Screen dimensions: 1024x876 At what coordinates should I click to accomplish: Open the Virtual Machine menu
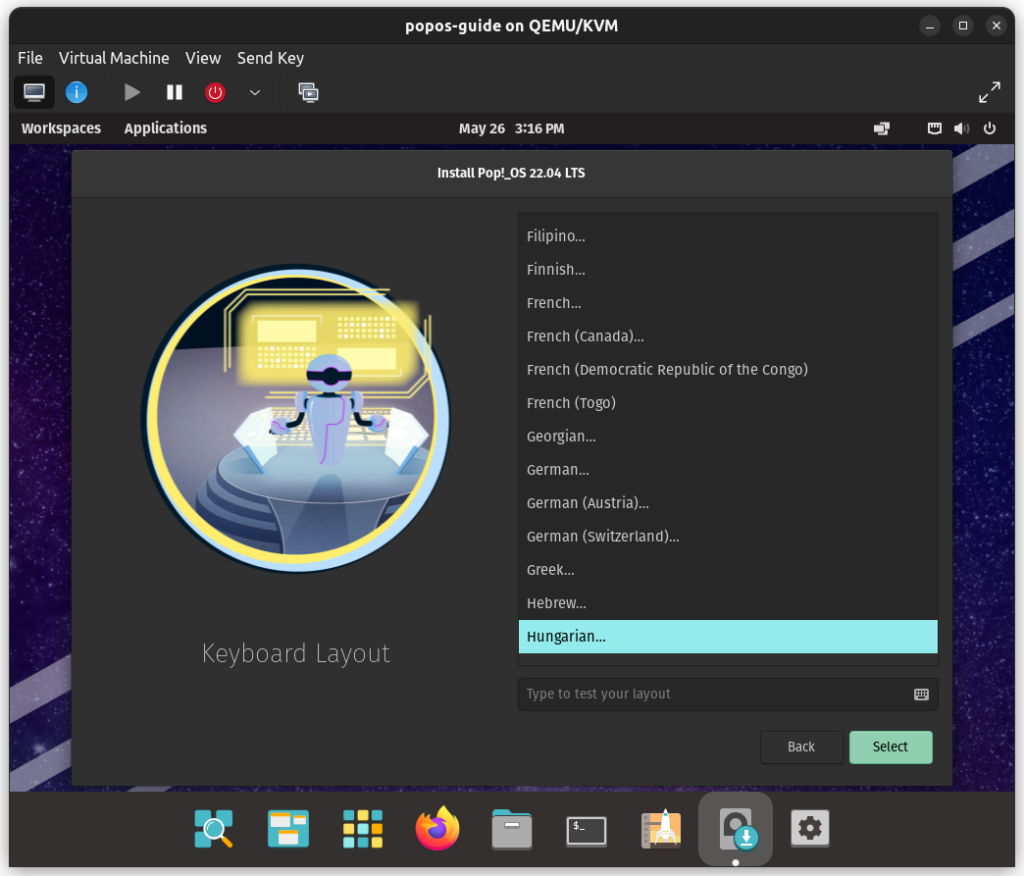coord(114,58)
